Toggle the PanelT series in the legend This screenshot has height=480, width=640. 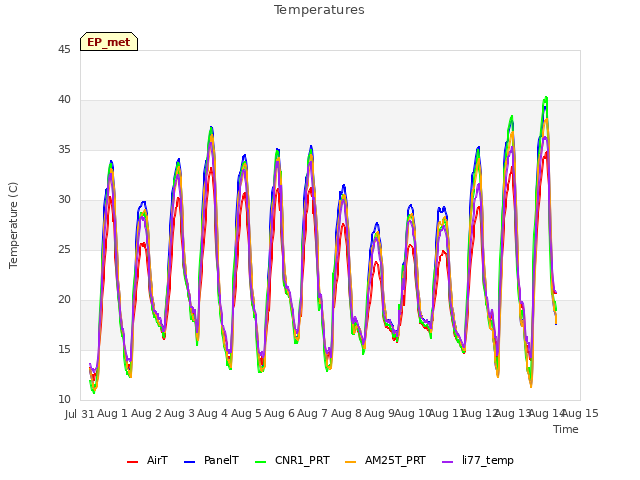(211, 460)
